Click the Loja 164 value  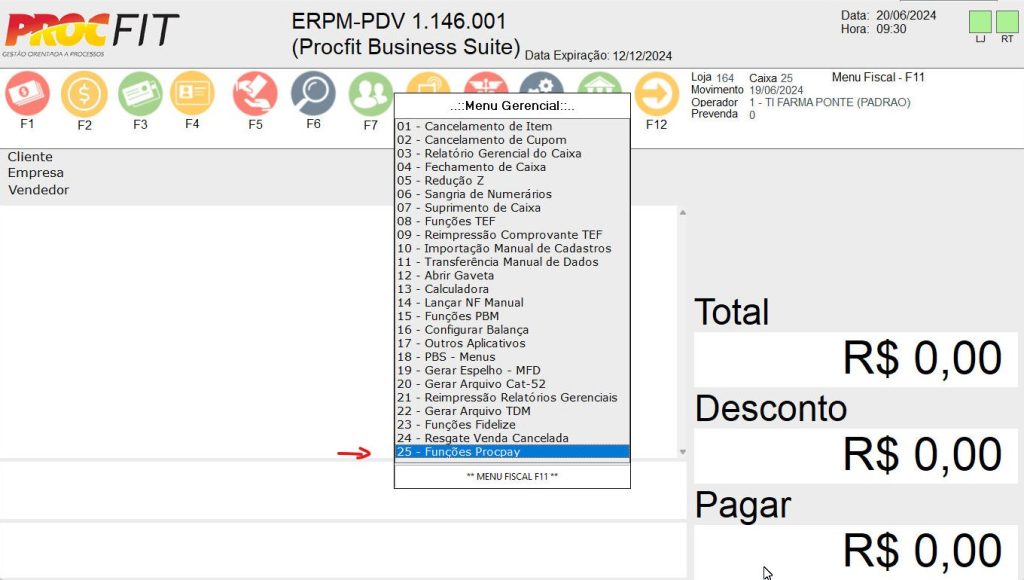725,78
